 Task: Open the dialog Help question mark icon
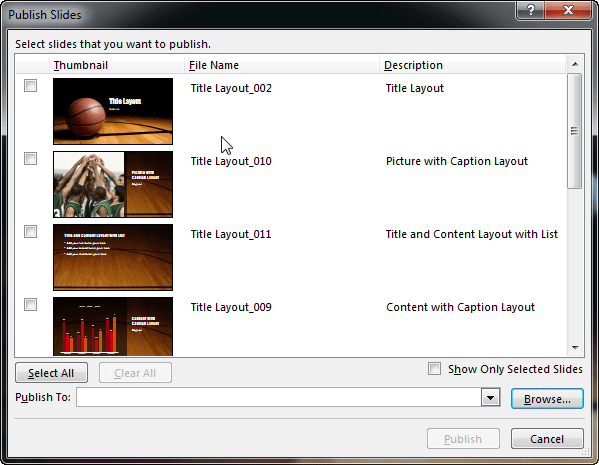(531, 10)
